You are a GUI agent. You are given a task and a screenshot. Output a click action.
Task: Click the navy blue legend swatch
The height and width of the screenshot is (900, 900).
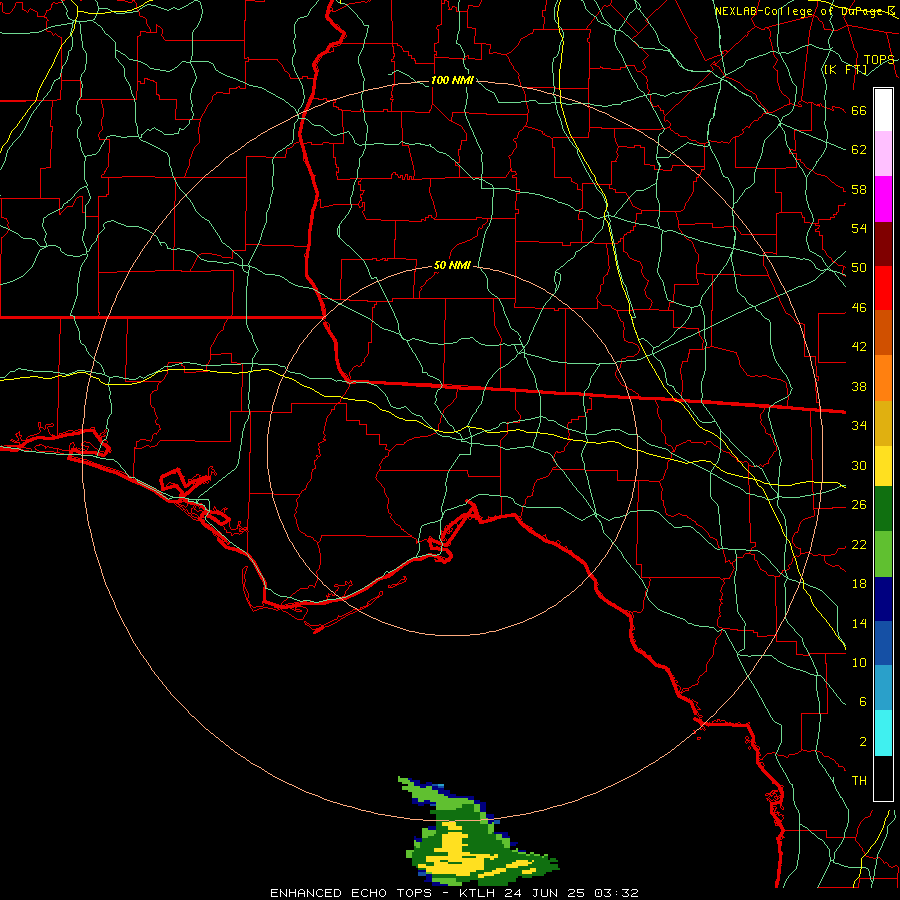coord(883,599)
